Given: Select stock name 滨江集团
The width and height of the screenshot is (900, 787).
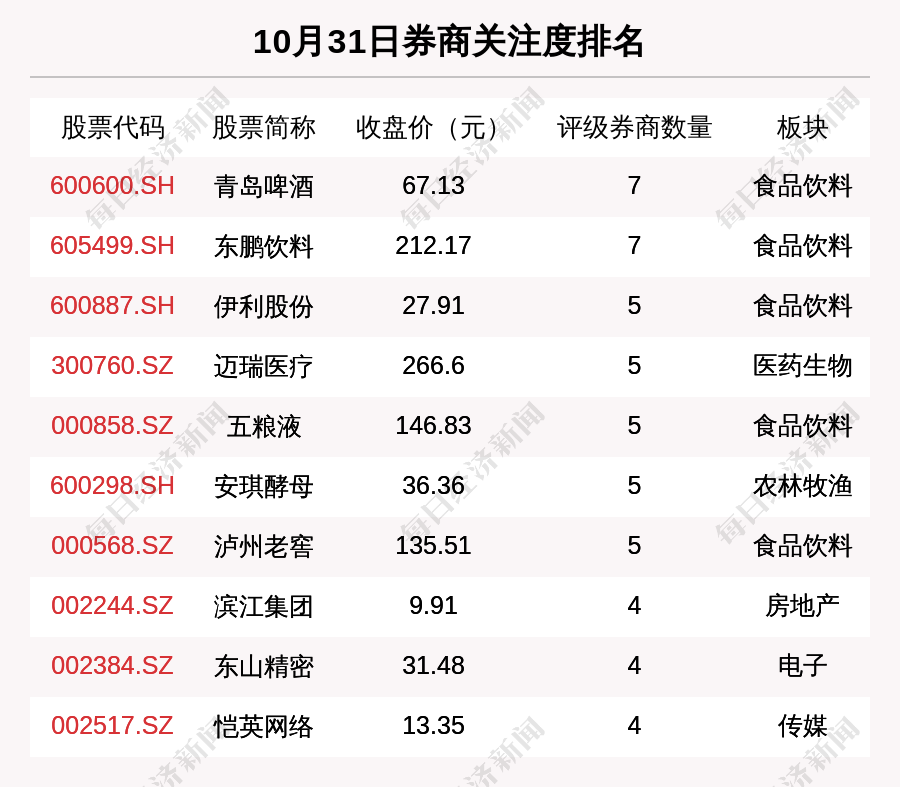Looking at the screenshot, I should (264, 606).
